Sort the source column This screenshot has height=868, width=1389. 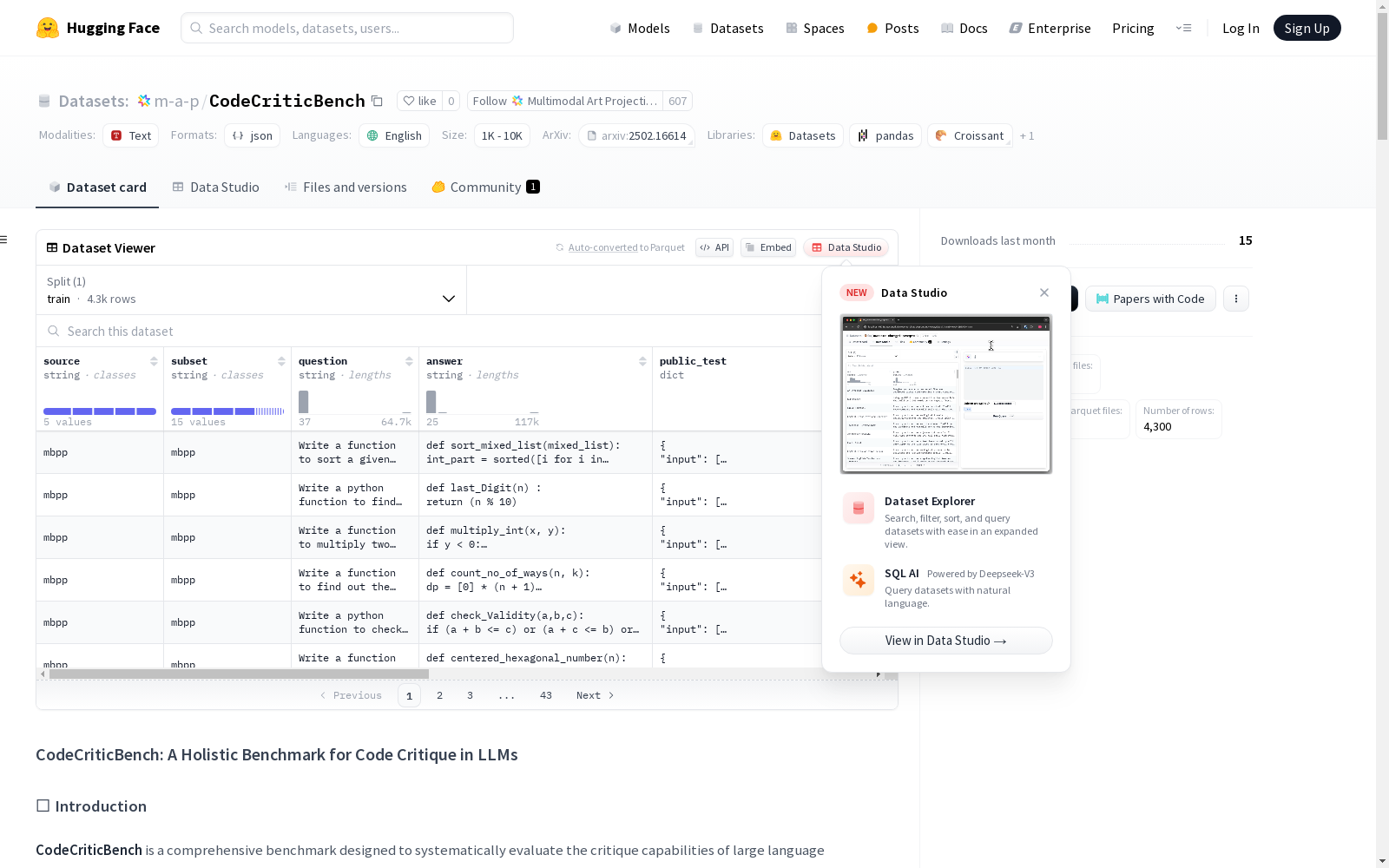pyautogui.click(x=154, y=361)
